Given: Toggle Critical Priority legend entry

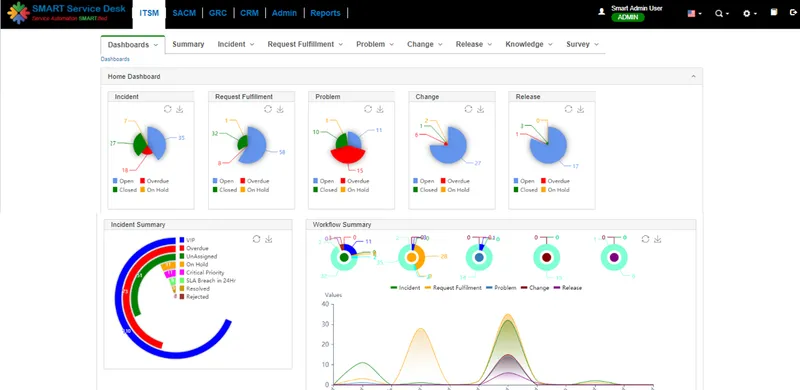Looking at the screenshot, I should point(202,273).
